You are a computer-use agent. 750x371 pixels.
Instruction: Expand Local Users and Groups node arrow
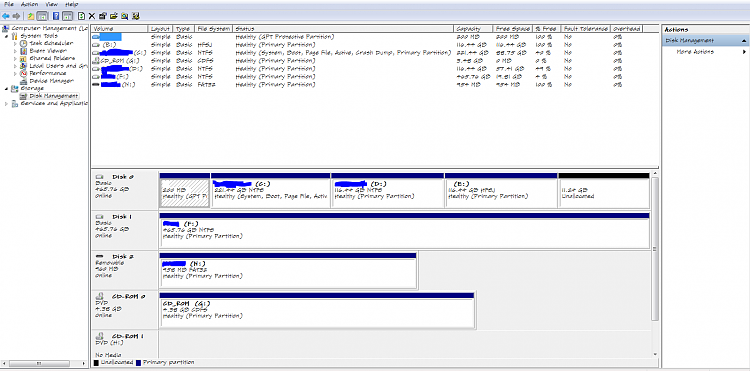click(x=15, y=66)
